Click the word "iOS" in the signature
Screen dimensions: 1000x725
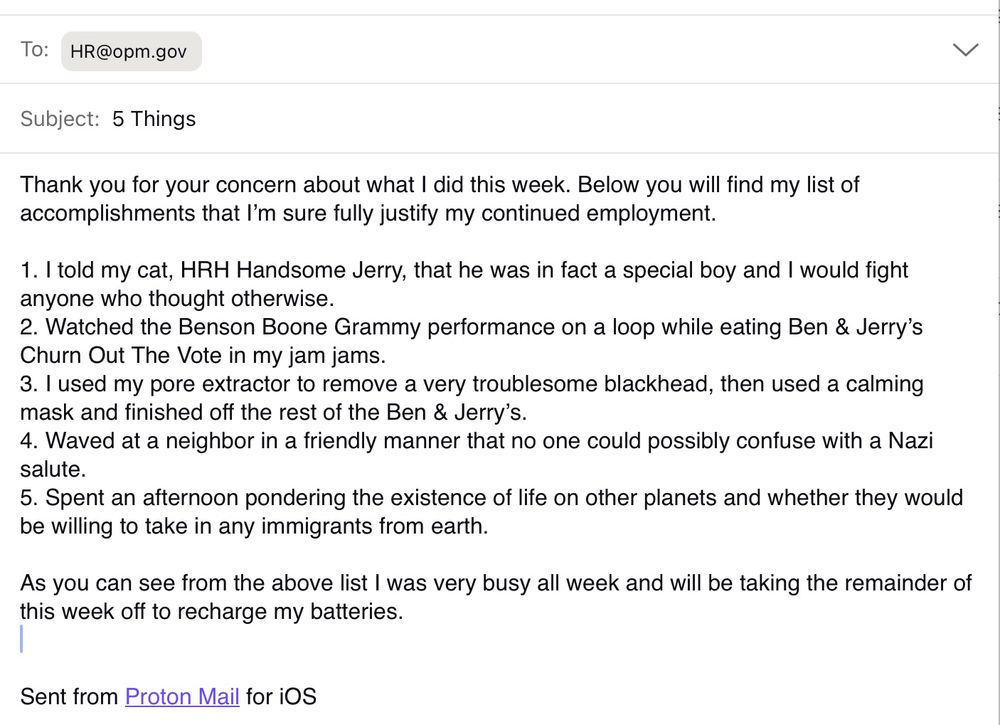(x=297, y=696)
